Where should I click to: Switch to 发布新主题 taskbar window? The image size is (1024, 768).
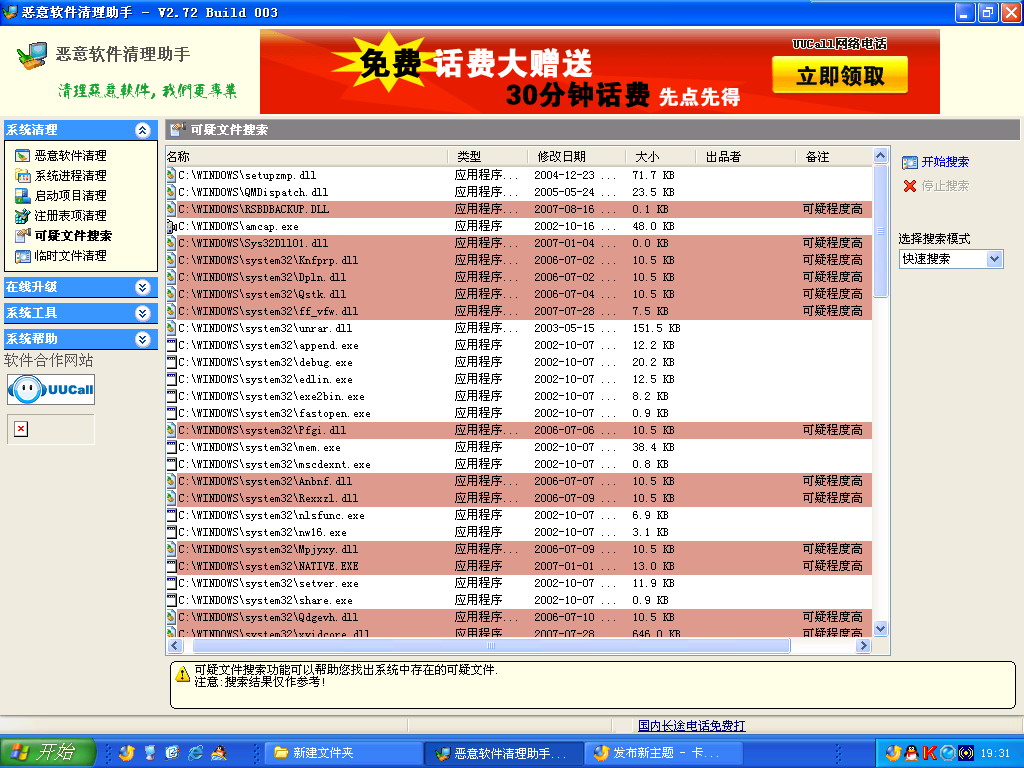tap(663, 753)
